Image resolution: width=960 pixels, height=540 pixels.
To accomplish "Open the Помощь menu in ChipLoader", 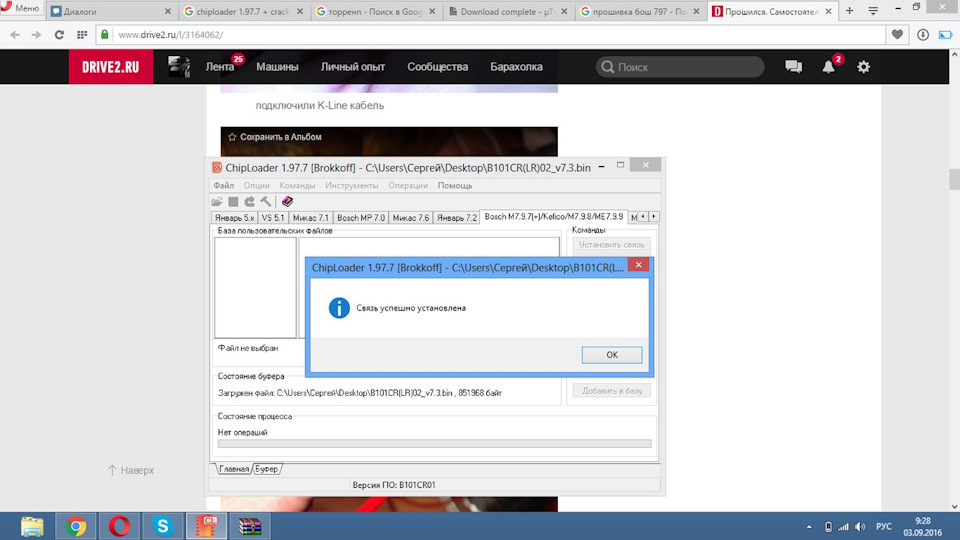I will coord(455,186).
